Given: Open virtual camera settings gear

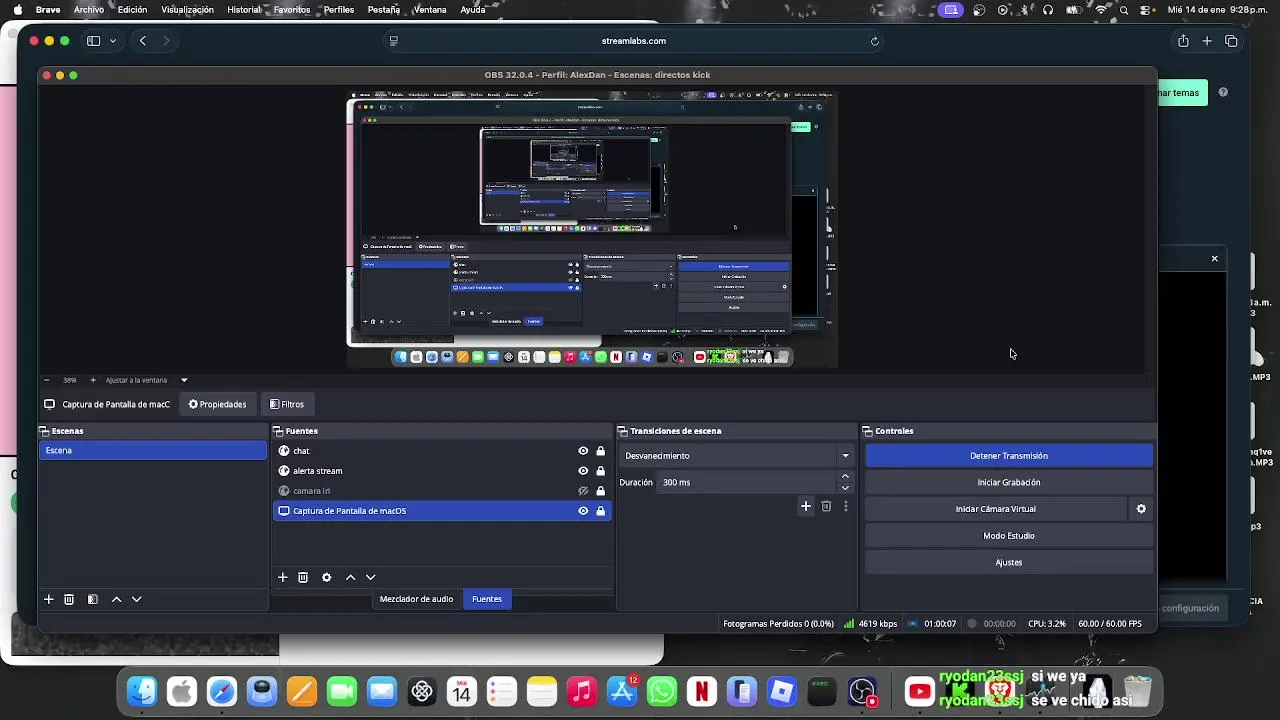Looking at the screenshot, I should tap(1141, 509).
